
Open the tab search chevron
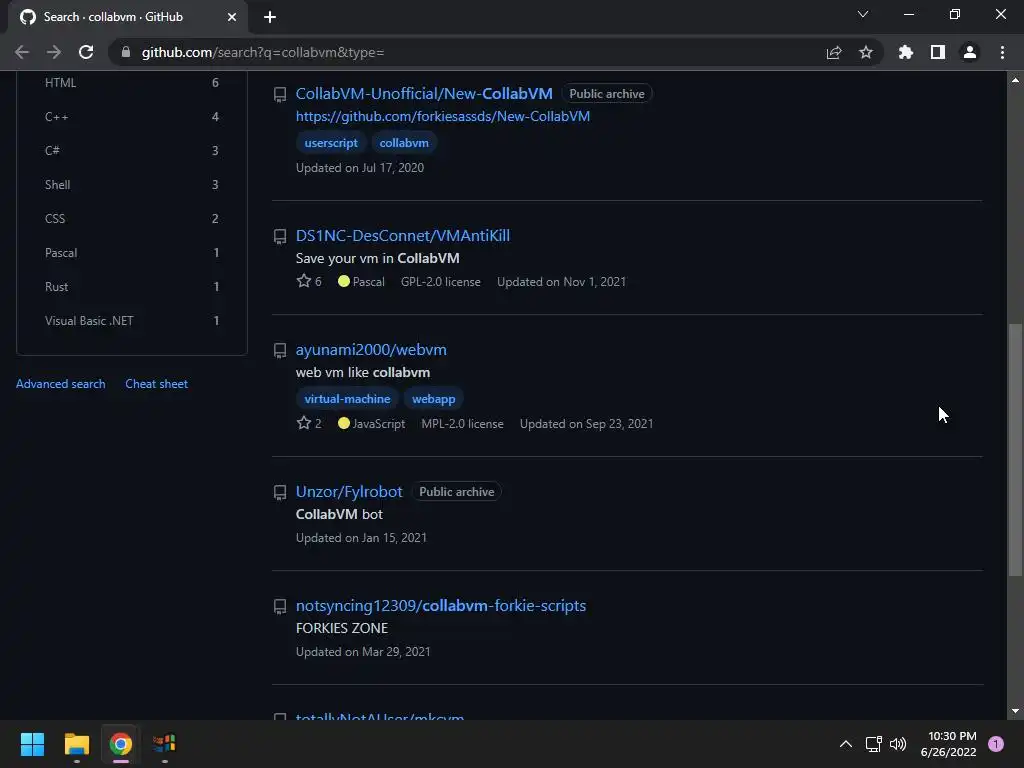863,14
